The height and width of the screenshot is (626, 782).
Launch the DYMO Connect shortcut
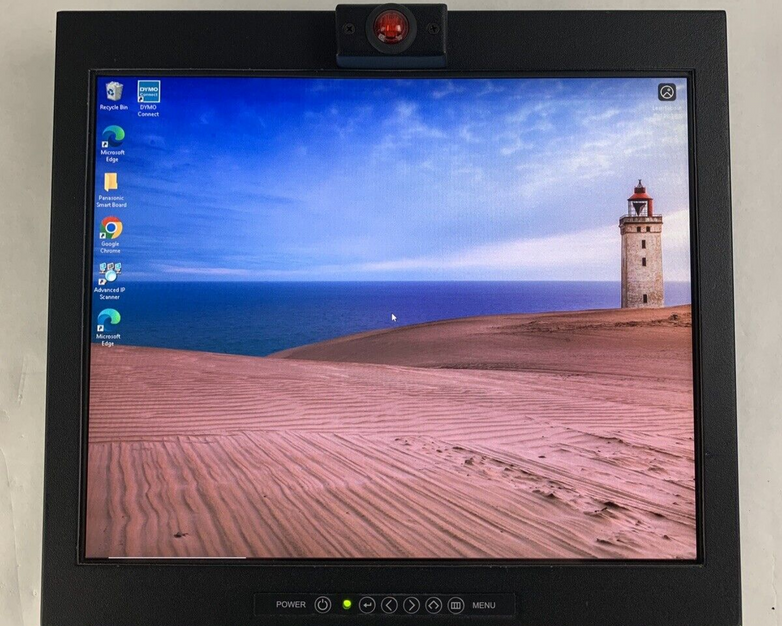pos(148,93)
